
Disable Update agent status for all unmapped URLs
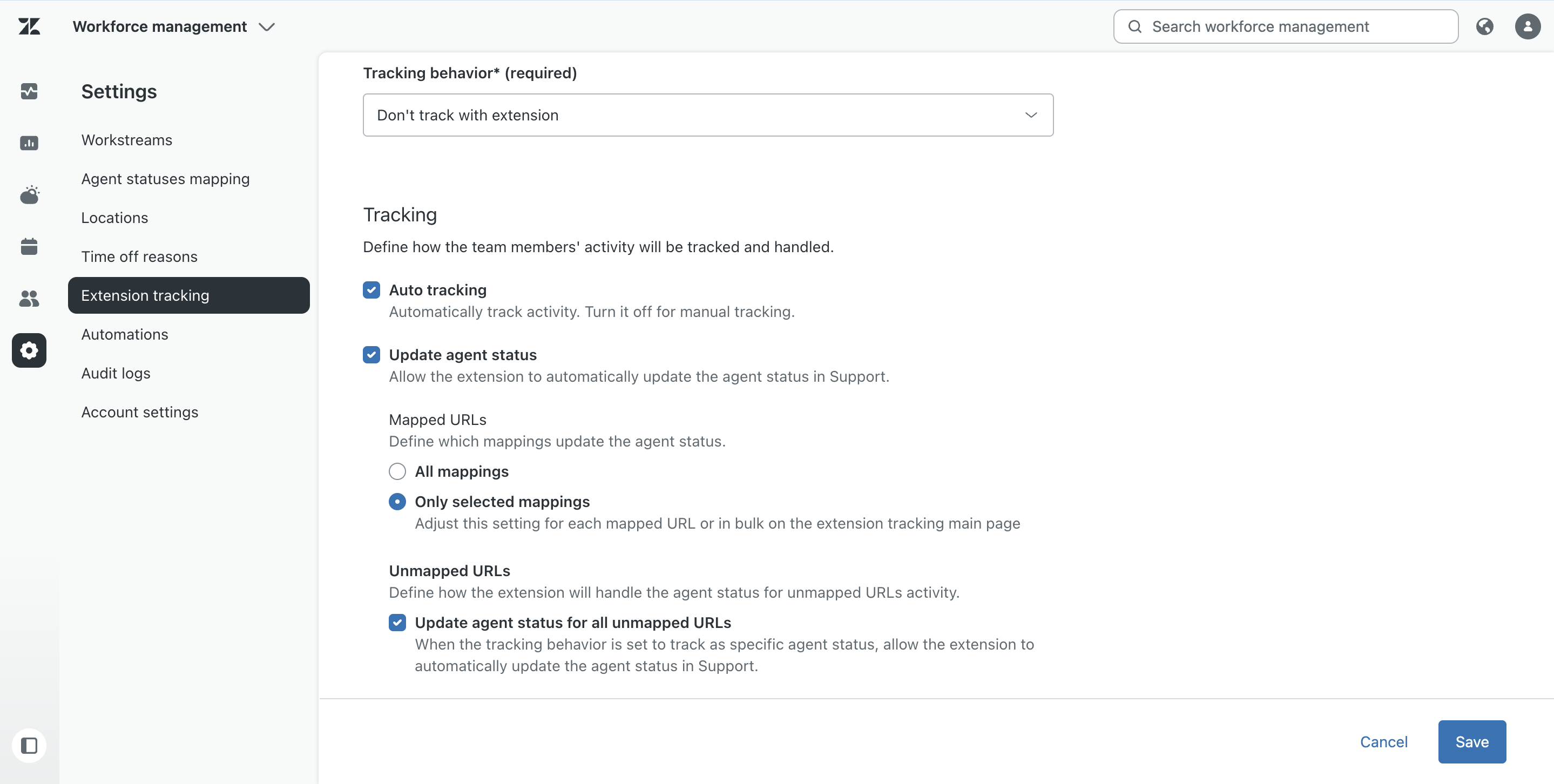coord(397,623)
